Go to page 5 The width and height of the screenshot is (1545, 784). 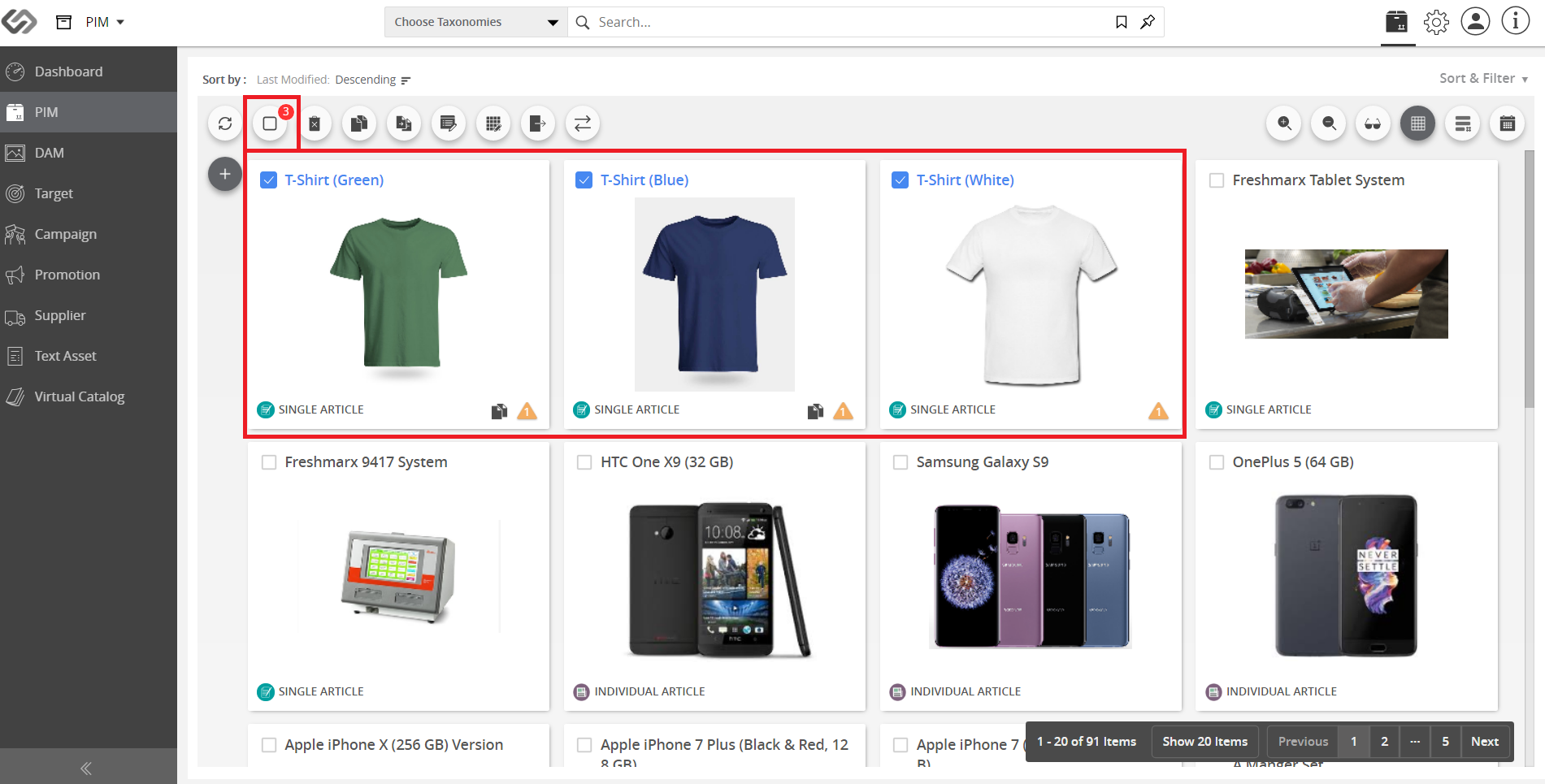point(1445,741)
